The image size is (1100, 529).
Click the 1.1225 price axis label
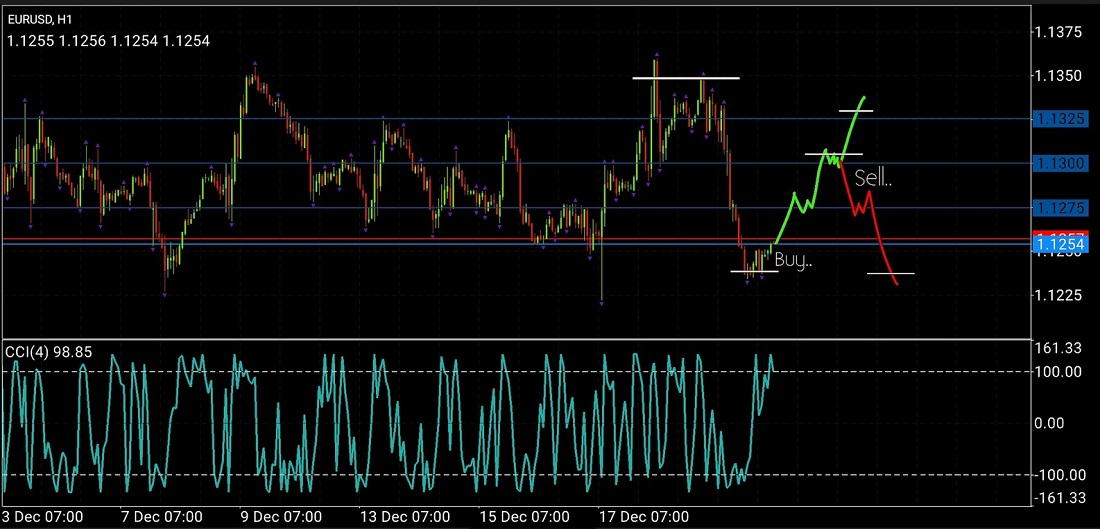coord(1060,295)
